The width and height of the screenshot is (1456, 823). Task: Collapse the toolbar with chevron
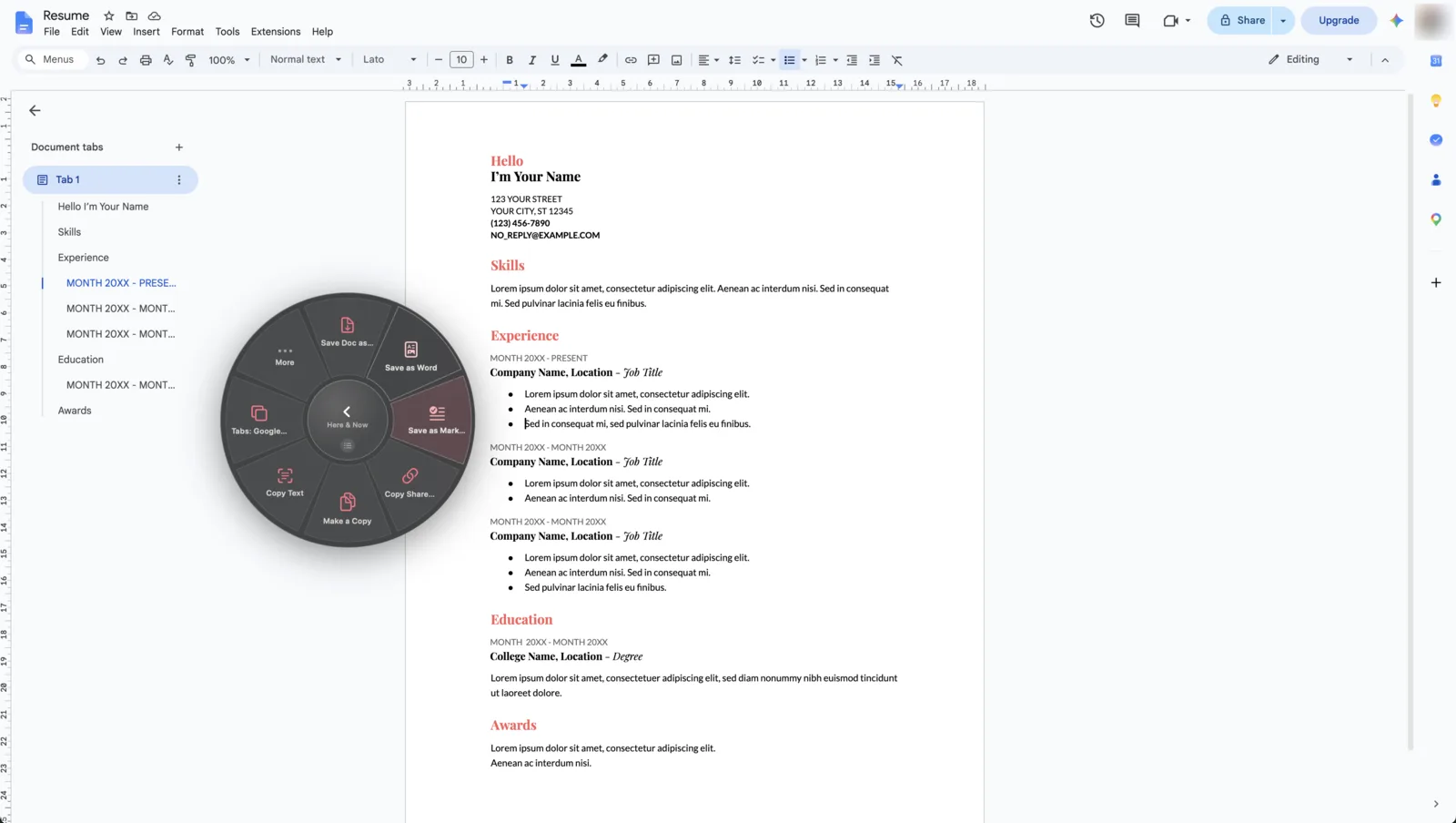[1385, 60]
